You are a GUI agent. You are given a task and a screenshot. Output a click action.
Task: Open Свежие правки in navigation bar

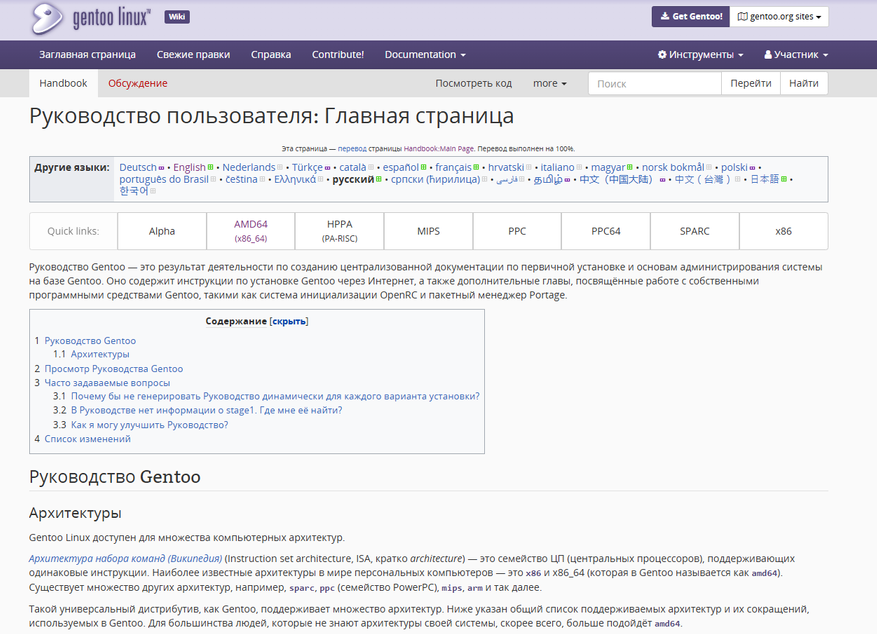[x=193, y=55]
